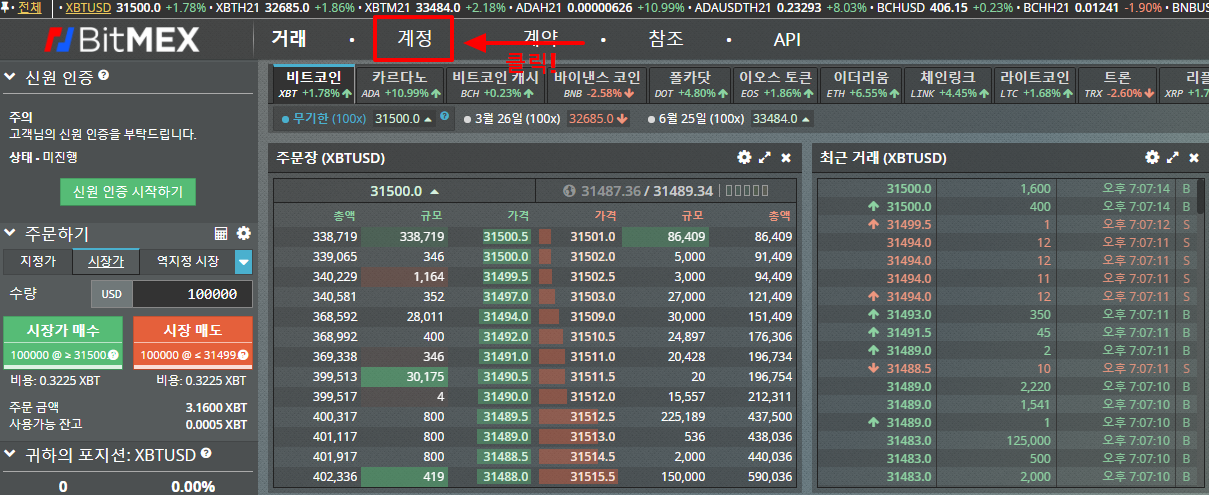
Task: Expand the 최근 거래 panel to fullscreen
Action: coord(1173,158)
